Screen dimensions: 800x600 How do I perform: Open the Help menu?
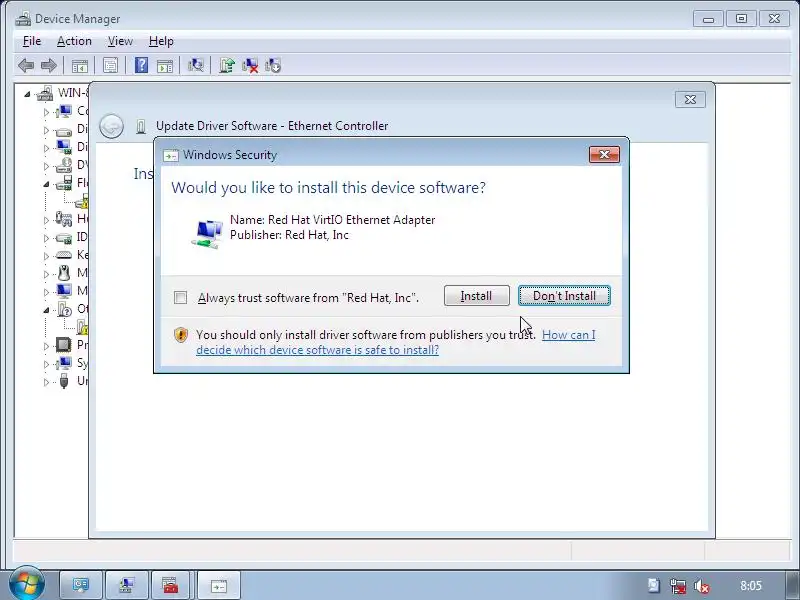tap(161, 41)
